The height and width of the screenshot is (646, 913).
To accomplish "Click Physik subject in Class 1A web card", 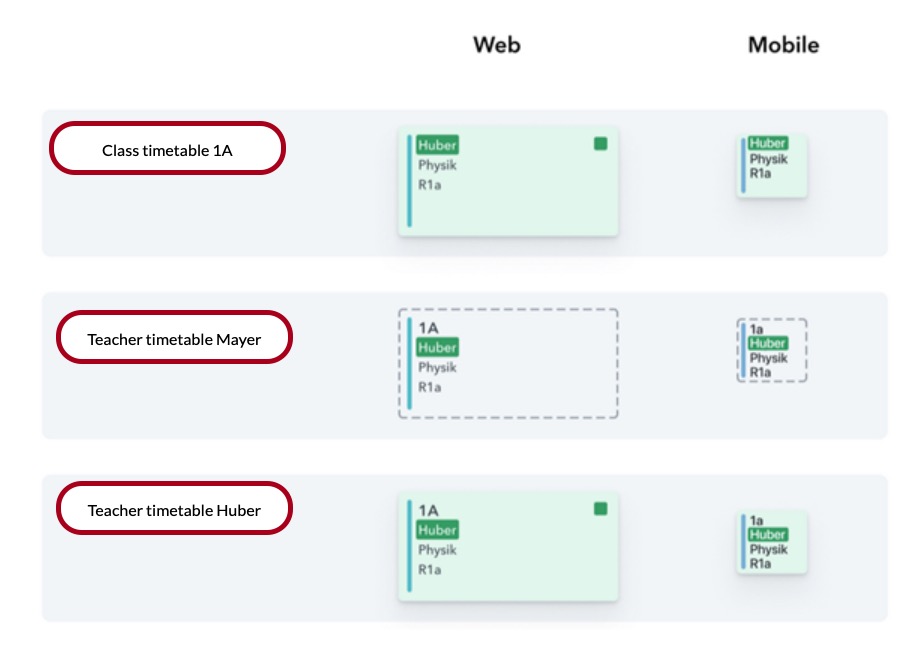I will 437,165.
